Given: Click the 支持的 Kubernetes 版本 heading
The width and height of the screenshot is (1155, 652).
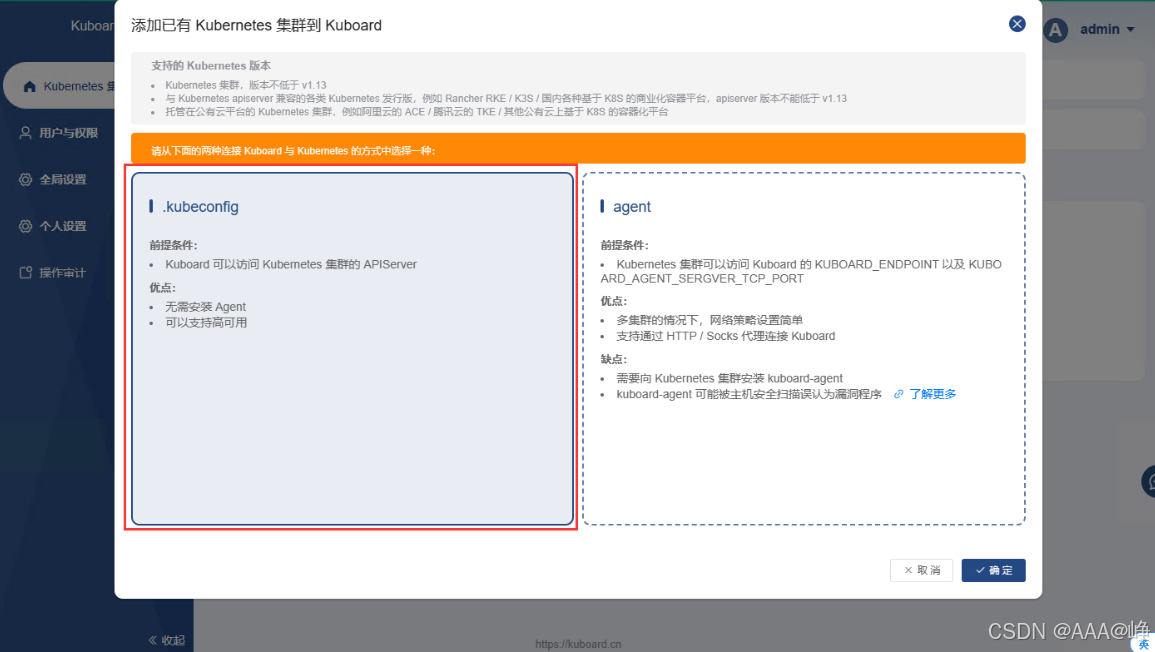Looking at the screenshot, I should point(211,66).
